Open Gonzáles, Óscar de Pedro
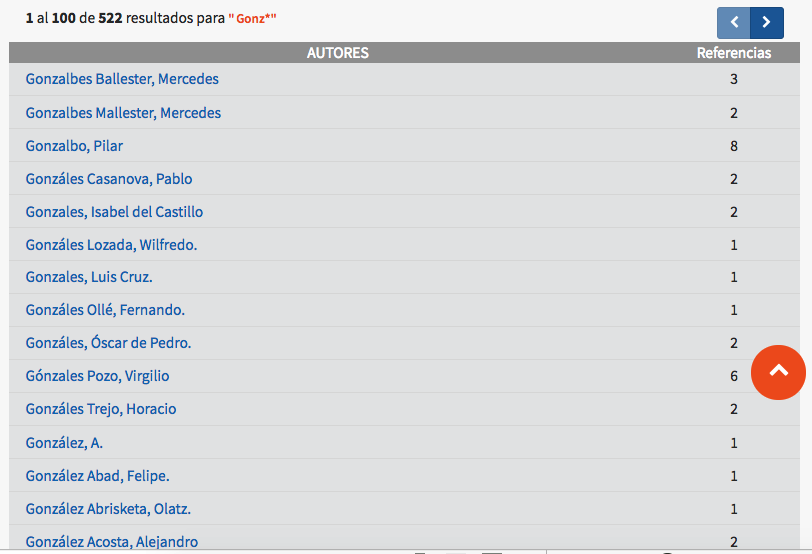812x554 pixels. [109, 343]
